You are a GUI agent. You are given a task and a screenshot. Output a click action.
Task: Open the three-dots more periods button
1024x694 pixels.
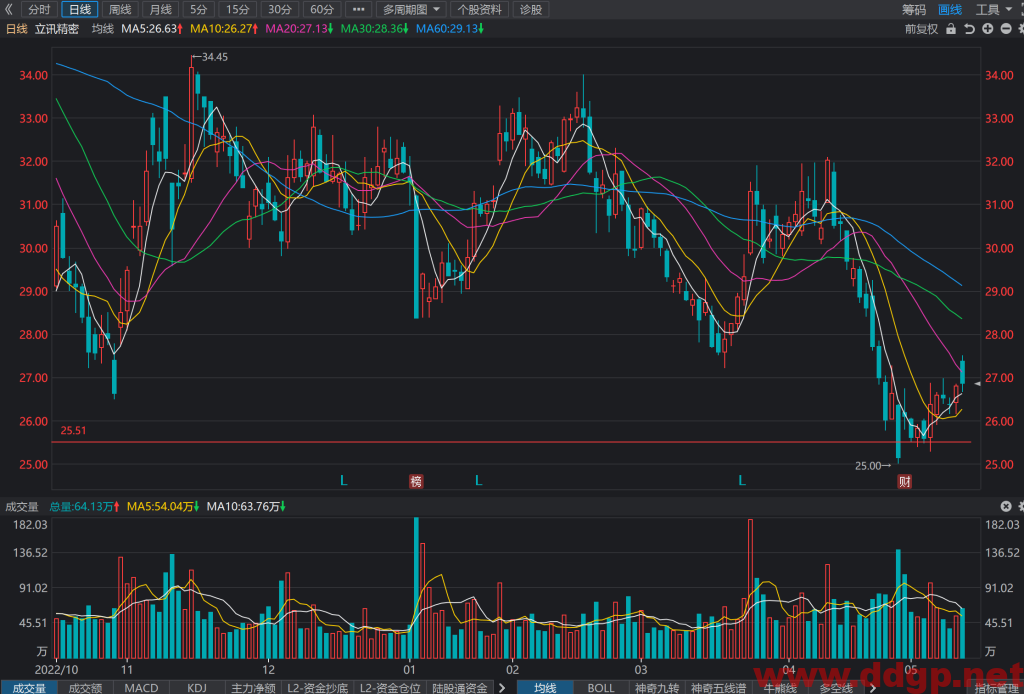point(359,9)
